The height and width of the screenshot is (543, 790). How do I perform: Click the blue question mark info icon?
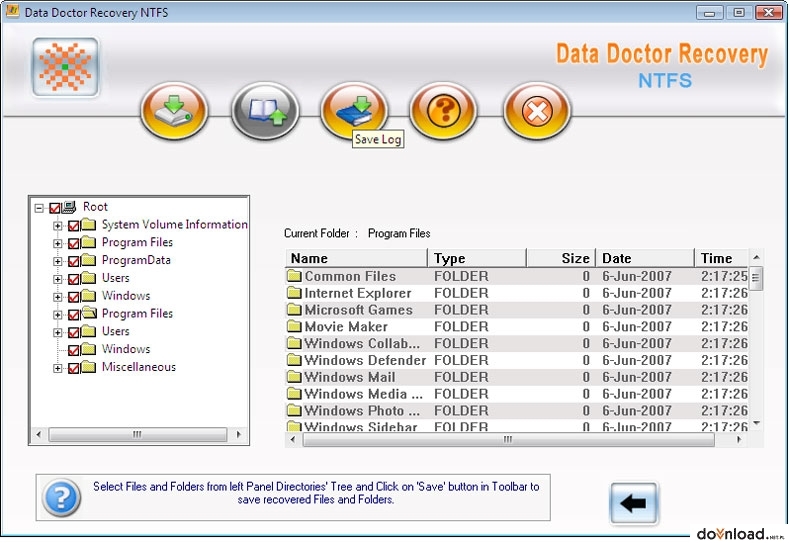tap(61, 498)
